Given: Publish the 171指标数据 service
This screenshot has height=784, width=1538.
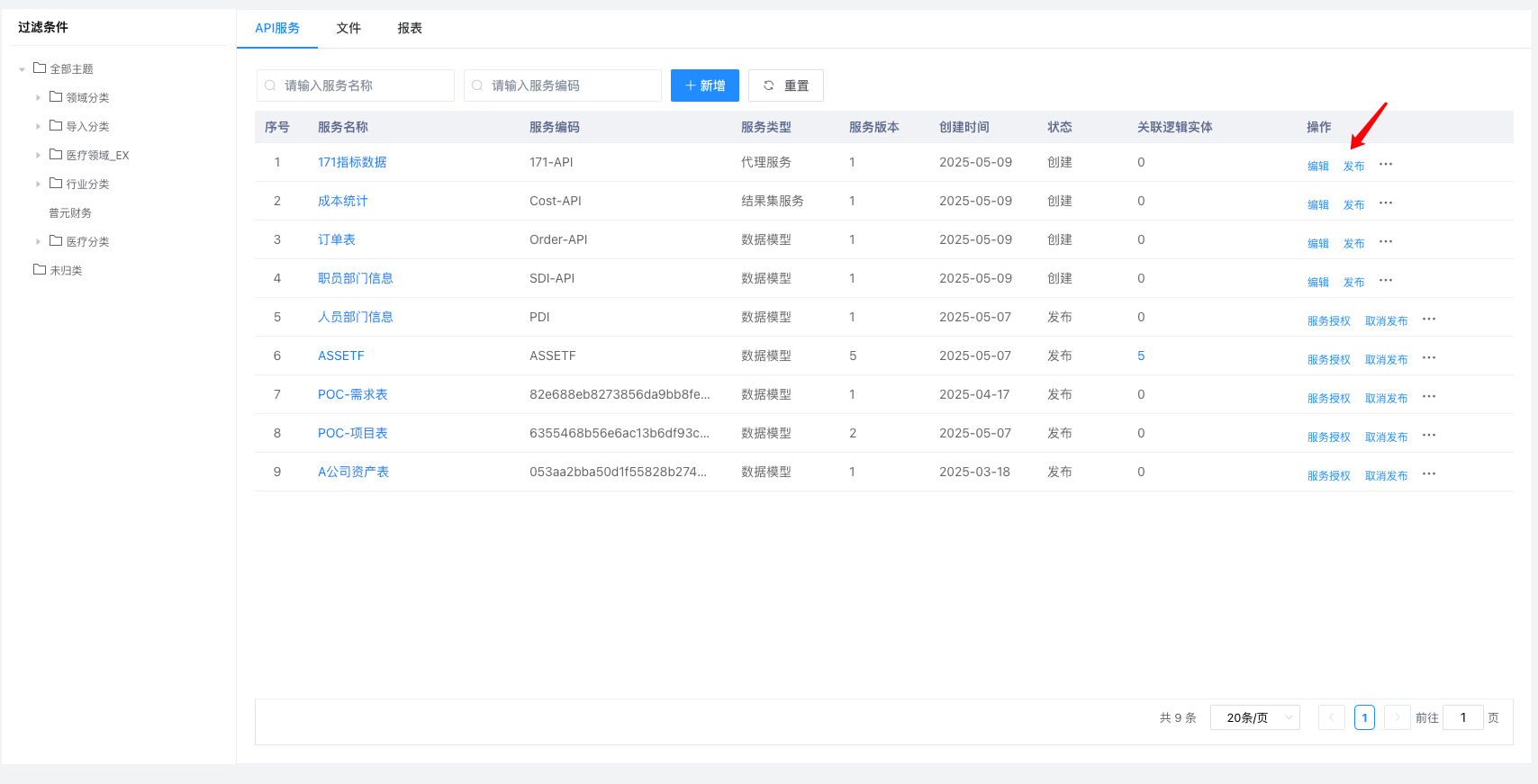Looking at the screenshot, I should [x=1353, y=166].
